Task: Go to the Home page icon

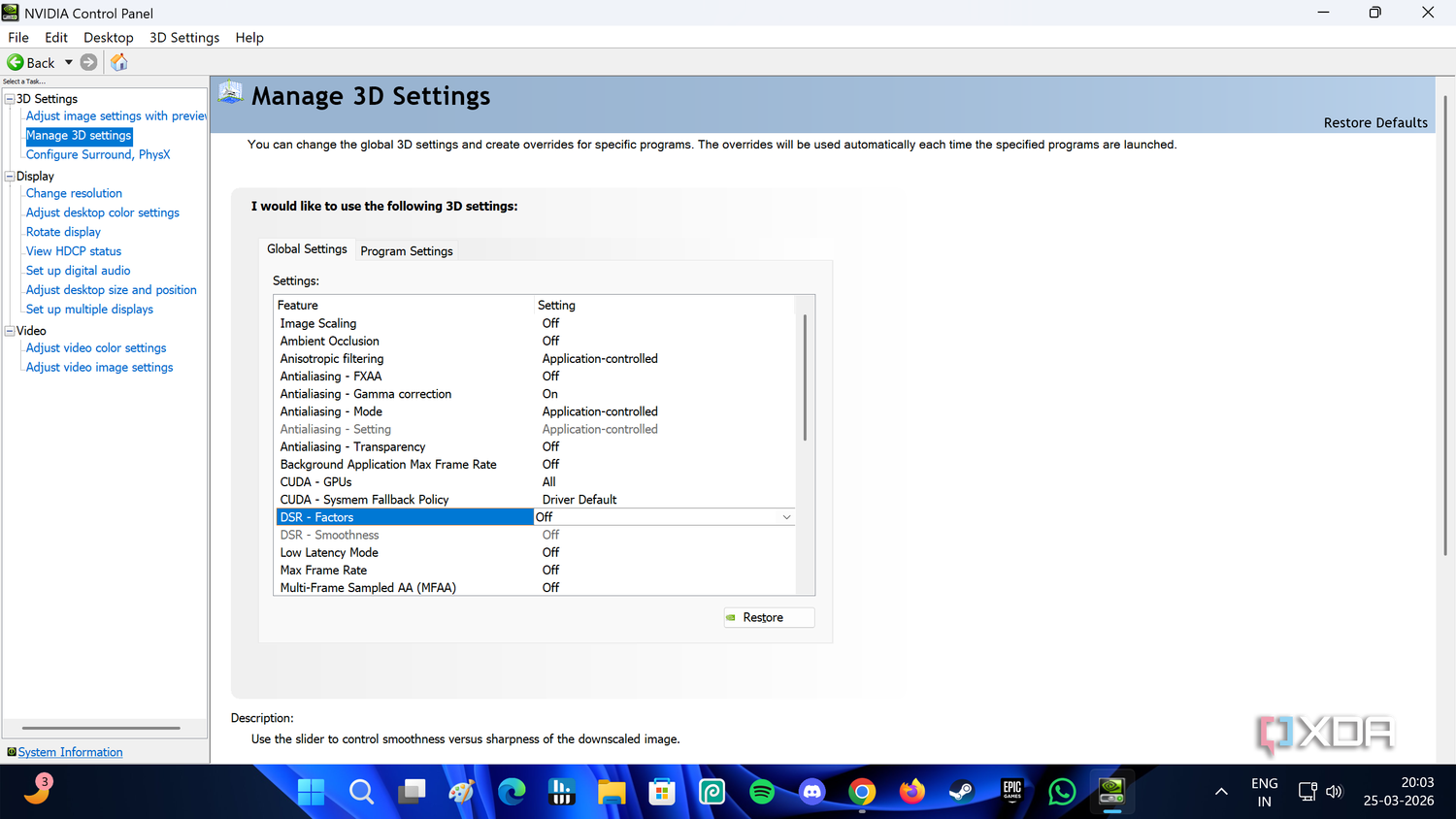Action: tap(119, 62)
